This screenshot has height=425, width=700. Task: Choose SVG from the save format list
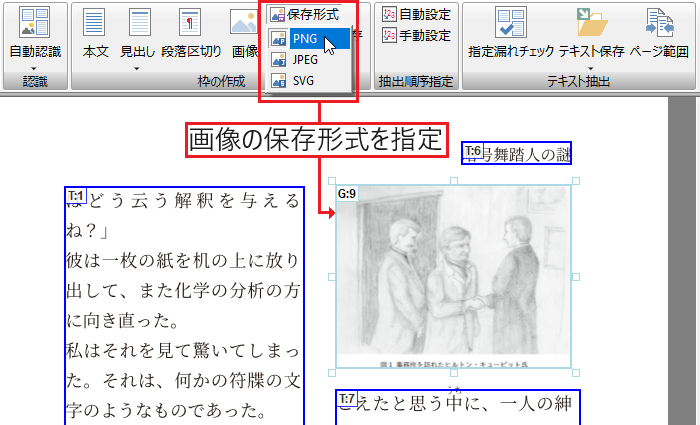click(304, 81)
